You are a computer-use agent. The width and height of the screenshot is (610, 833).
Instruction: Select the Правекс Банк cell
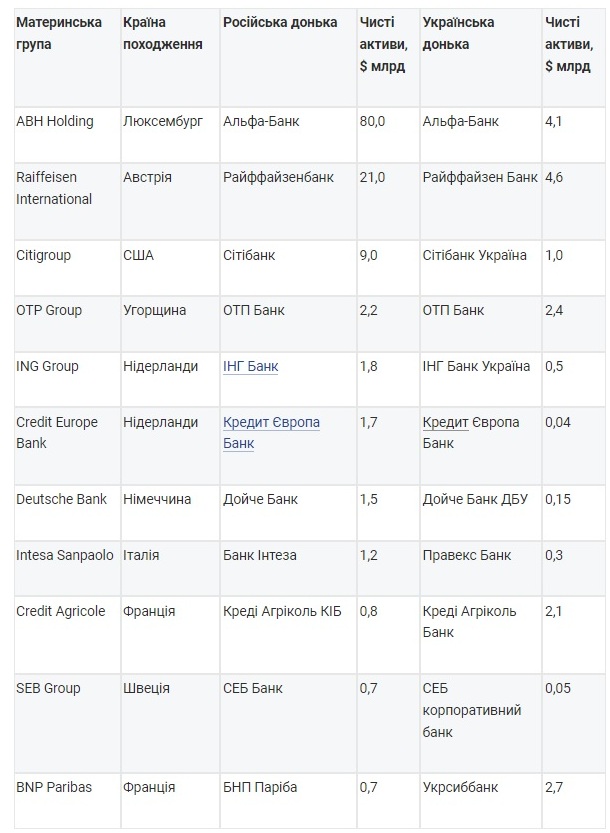(x=467, y=555)
